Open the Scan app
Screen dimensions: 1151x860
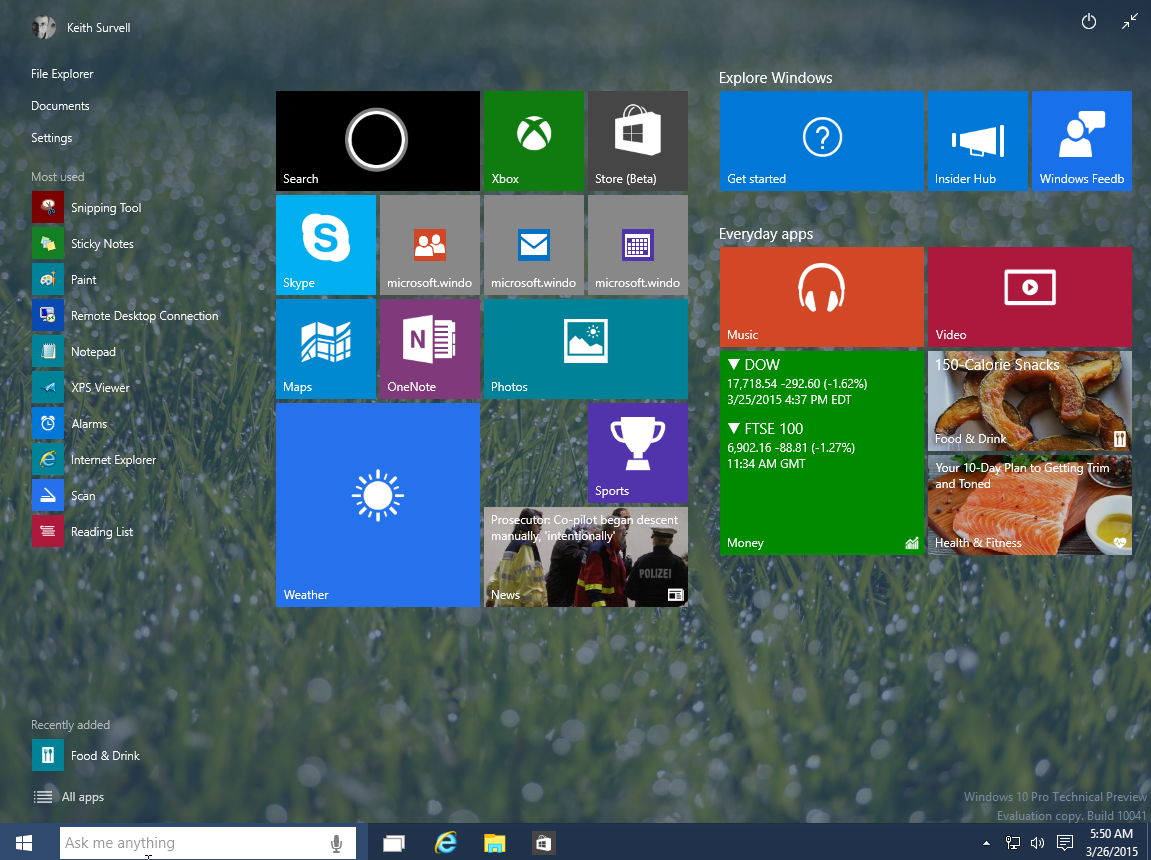(x=64, y=495)
